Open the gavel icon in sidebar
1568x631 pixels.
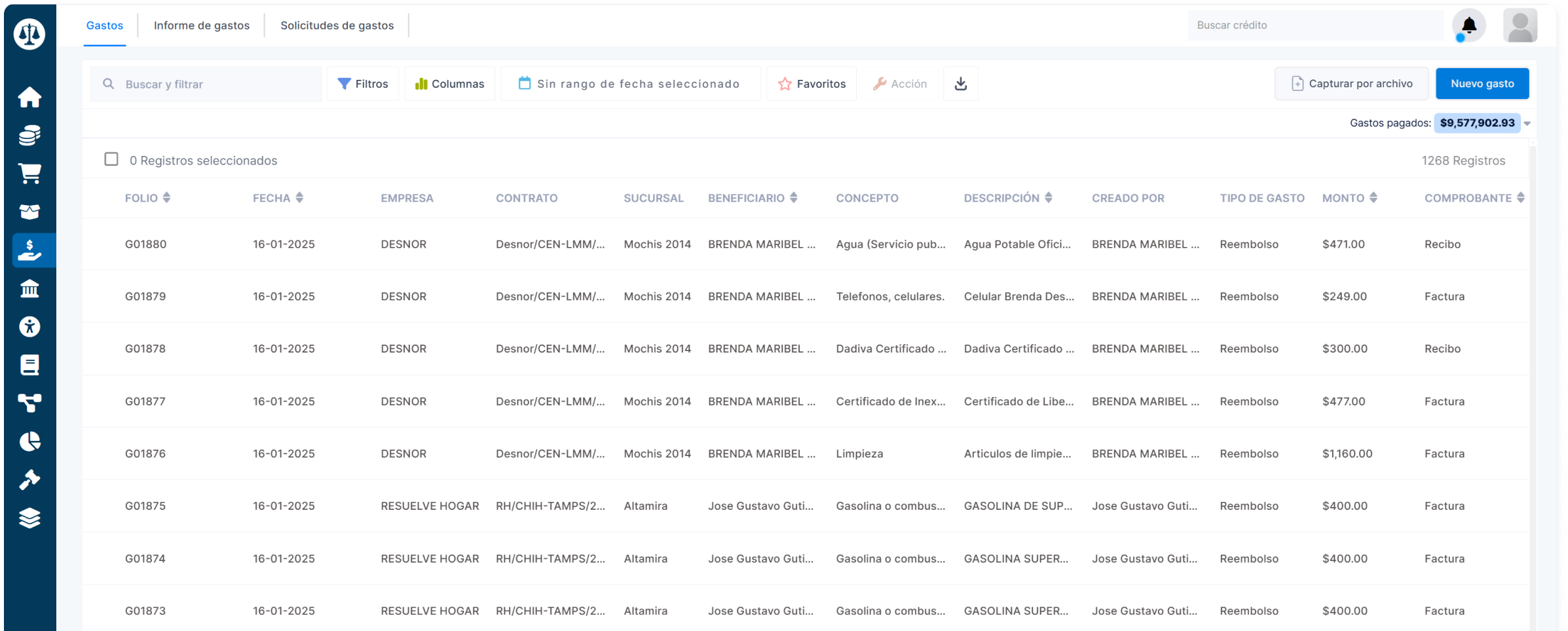pyautogui.click(x=29, y=480)
